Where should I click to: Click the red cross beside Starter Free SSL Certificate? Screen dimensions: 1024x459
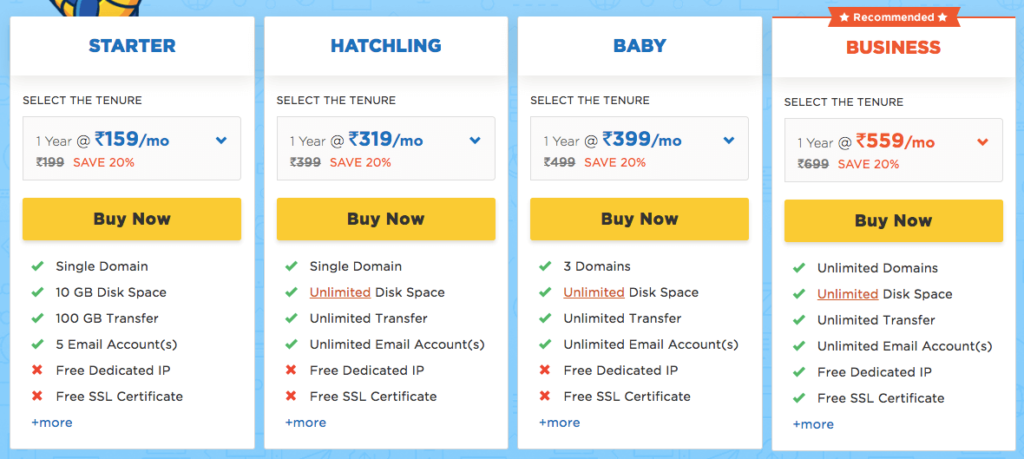37,396
